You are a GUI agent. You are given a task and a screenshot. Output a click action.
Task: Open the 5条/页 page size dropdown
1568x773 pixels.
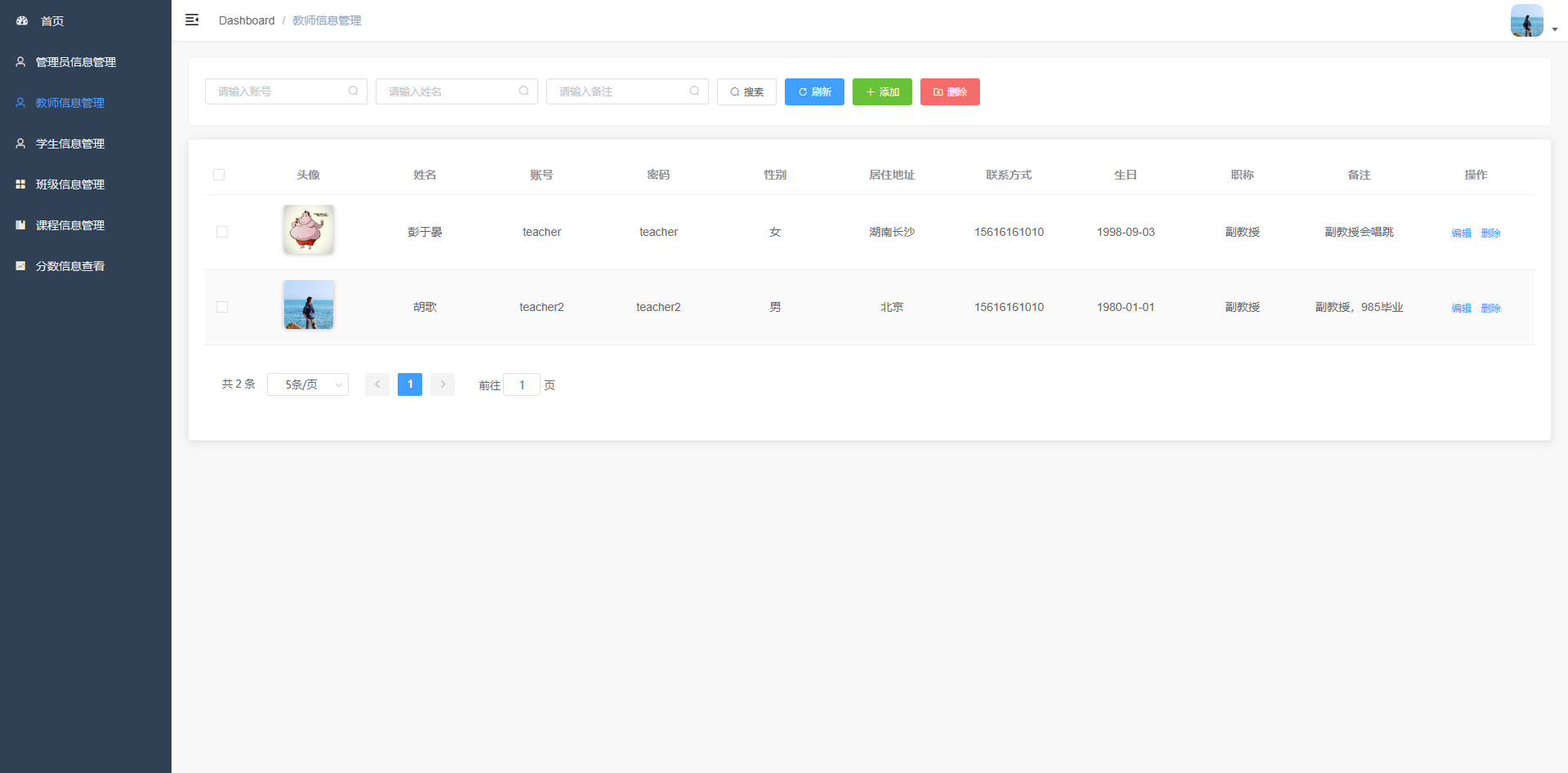point(308,384)
